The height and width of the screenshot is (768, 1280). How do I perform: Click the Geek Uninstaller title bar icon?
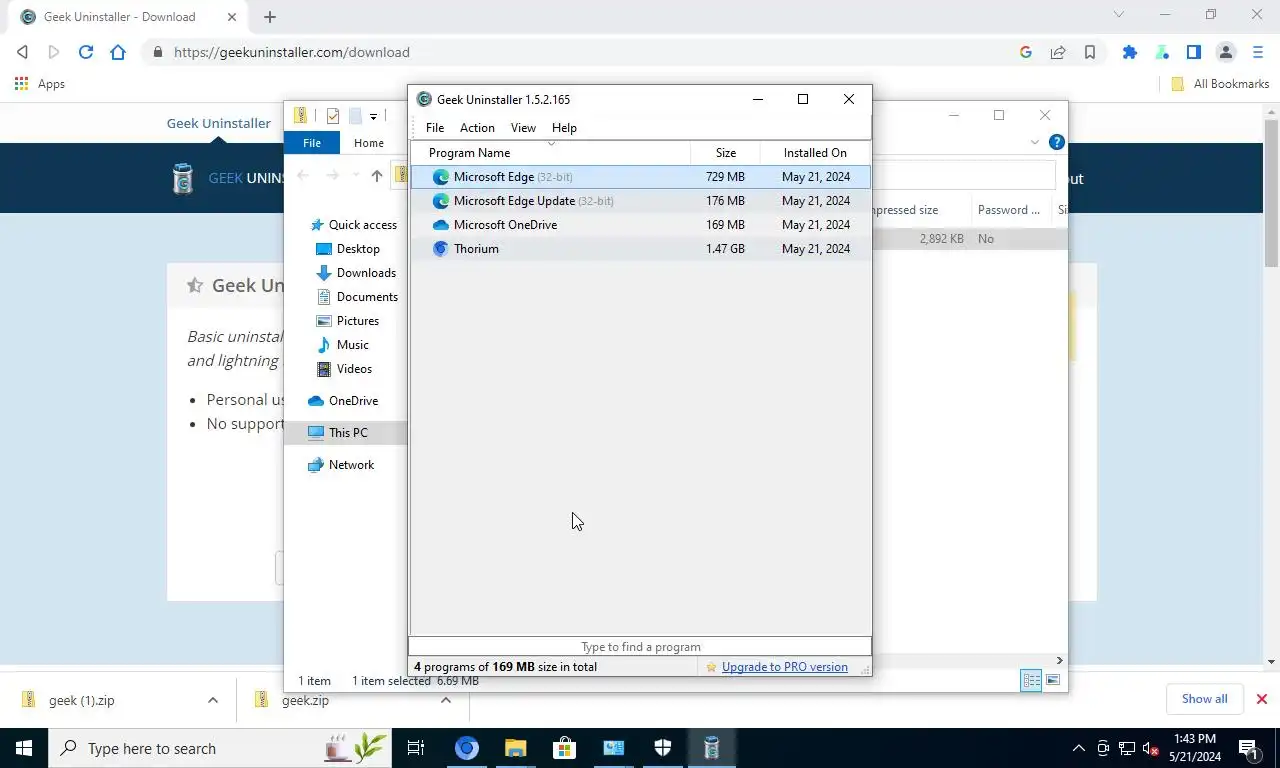point(424,99)
